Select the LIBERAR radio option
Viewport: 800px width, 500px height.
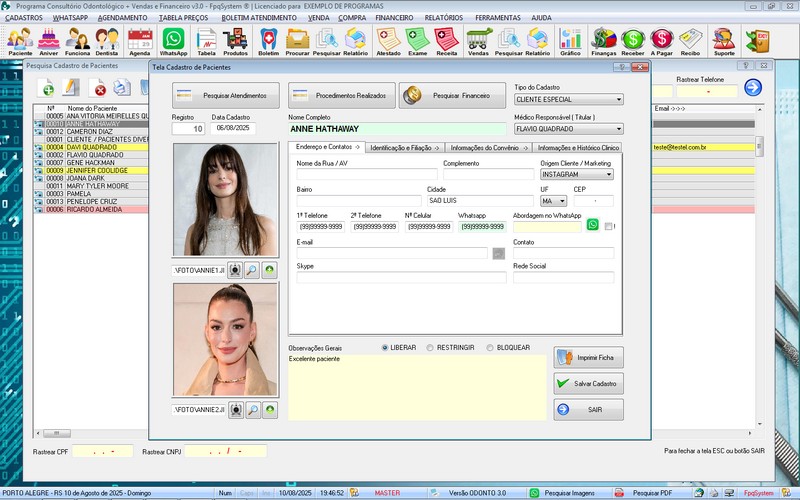[385, 348]
